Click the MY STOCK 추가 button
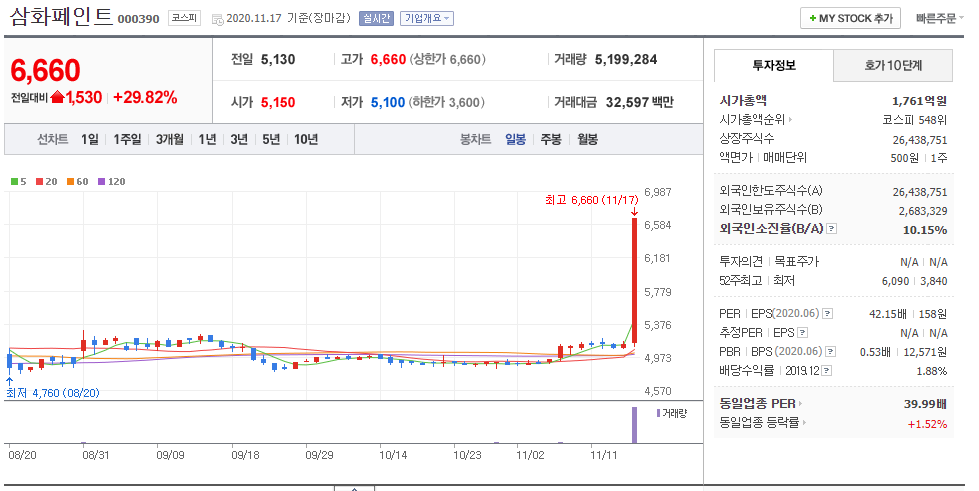Viewport: 979px width, 491px height. coord(850,18)
